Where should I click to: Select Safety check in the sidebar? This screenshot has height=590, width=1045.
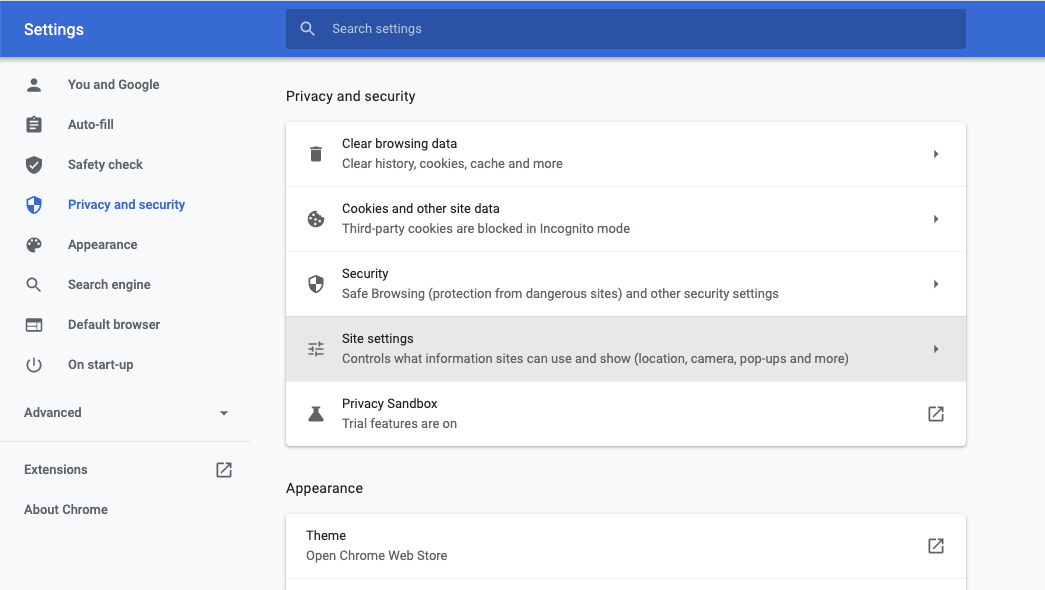[105, 165]
